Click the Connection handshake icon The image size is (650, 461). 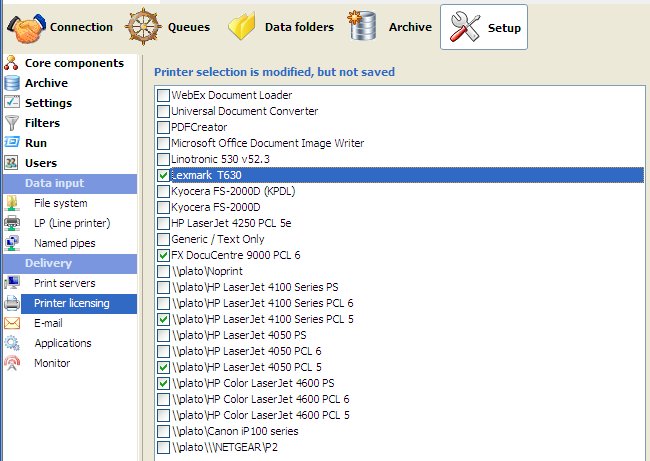[26, 28]
